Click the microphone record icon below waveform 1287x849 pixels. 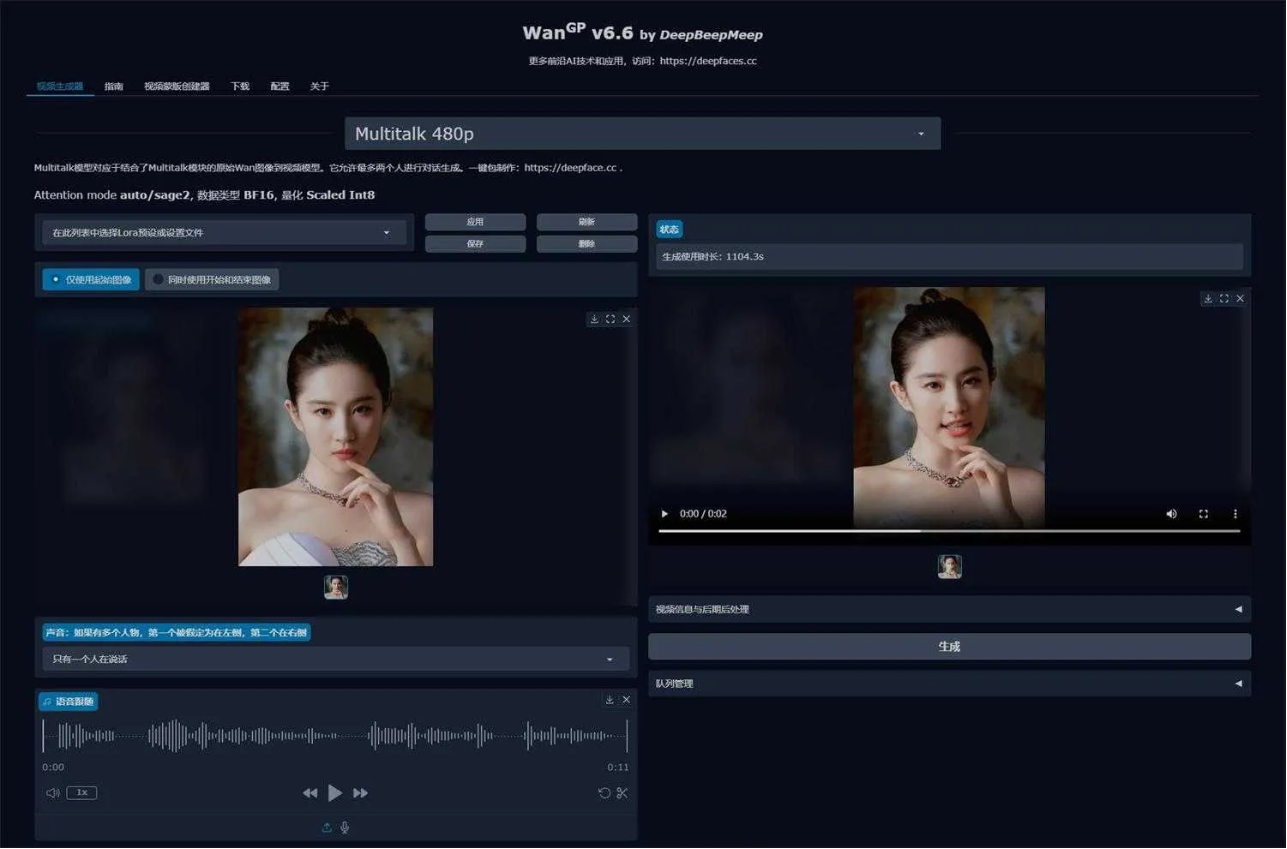click(345, 828)
